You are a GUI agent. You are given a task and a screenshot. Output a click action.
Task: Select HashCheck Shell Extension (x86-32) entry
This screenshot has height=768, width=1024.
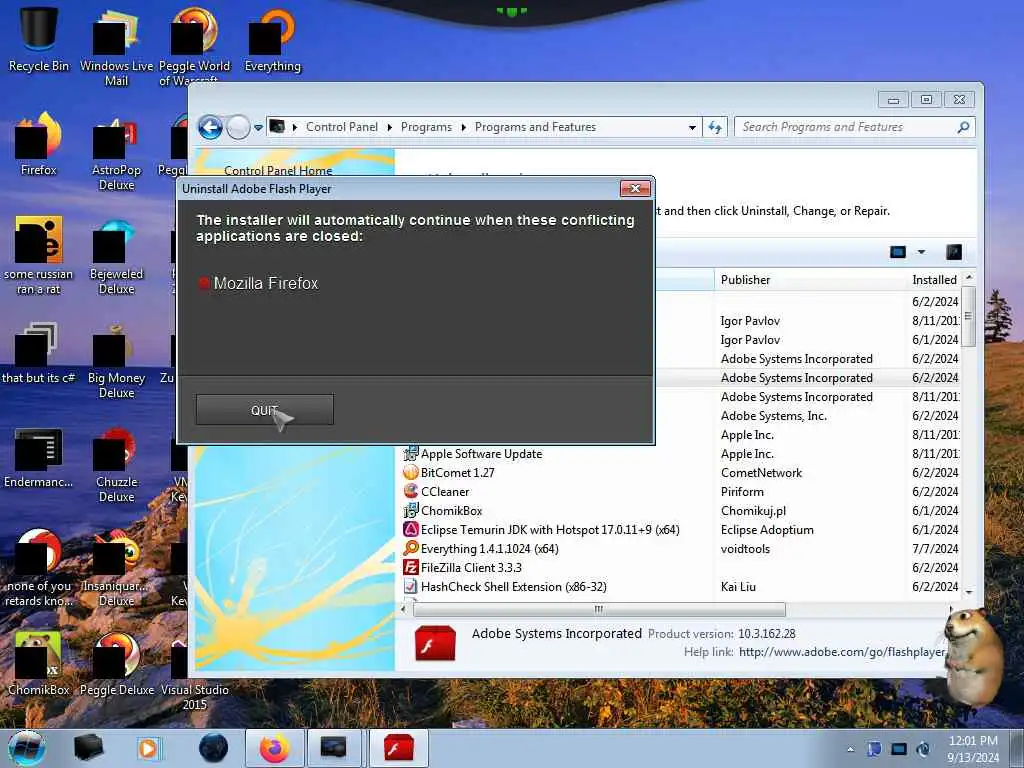coord(513,586)
